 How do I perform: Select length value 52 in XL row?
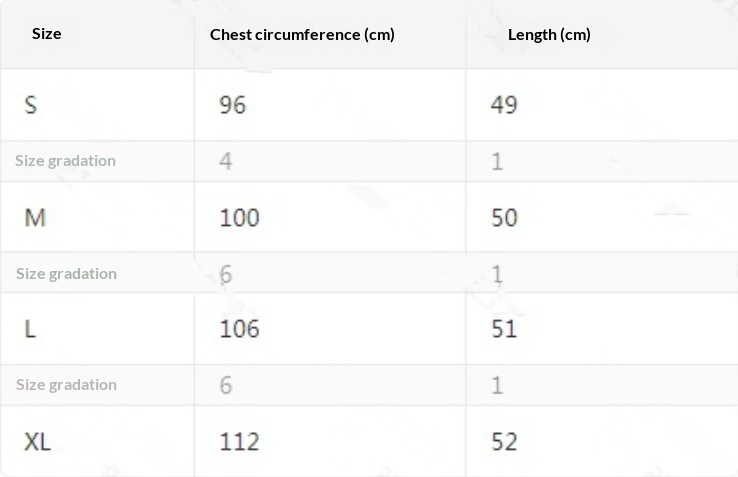[x=504, y=441]
